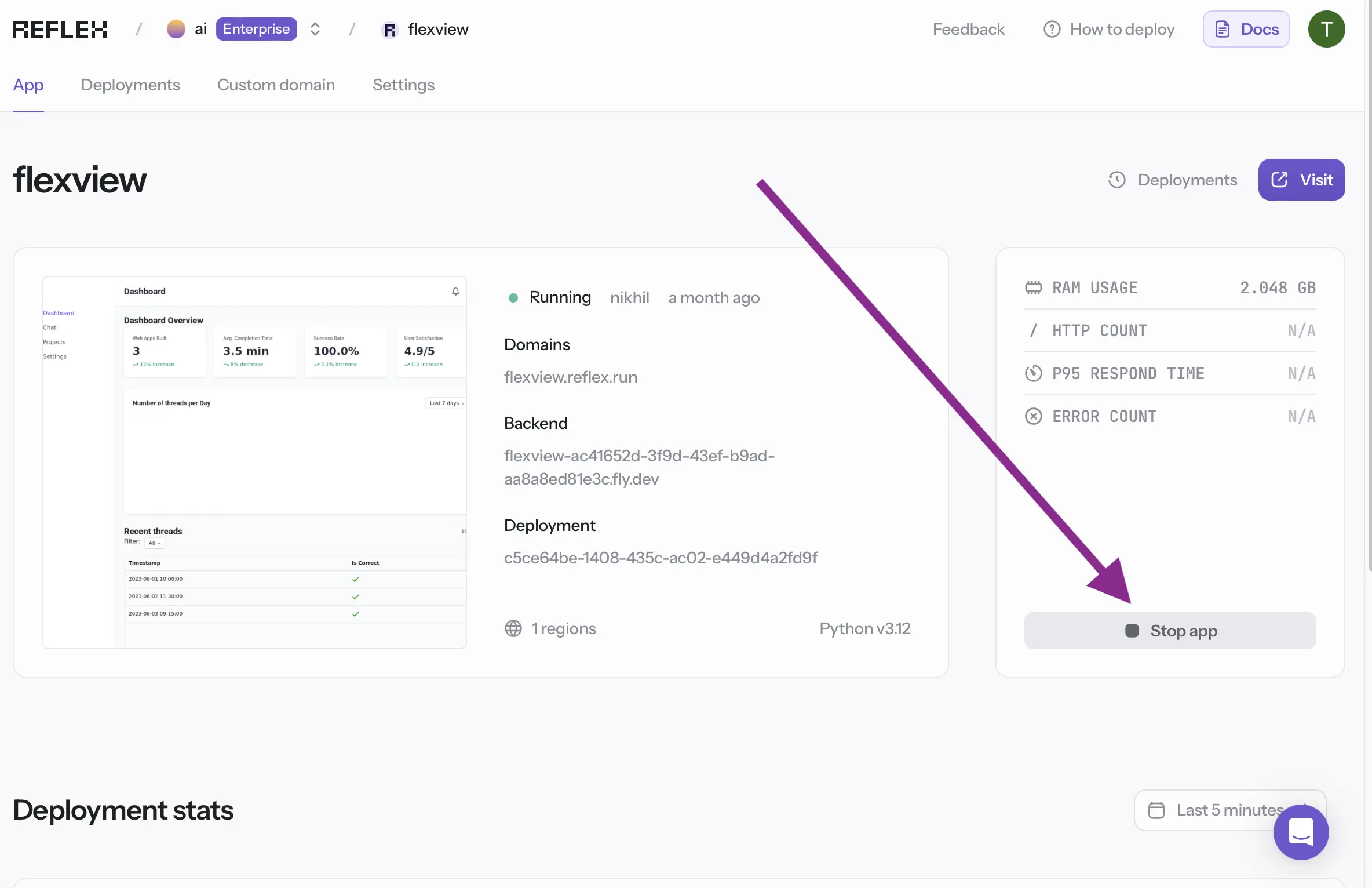Open the Deployments tab
This screenshot has height=888, width=1372.
pos(130,85)
